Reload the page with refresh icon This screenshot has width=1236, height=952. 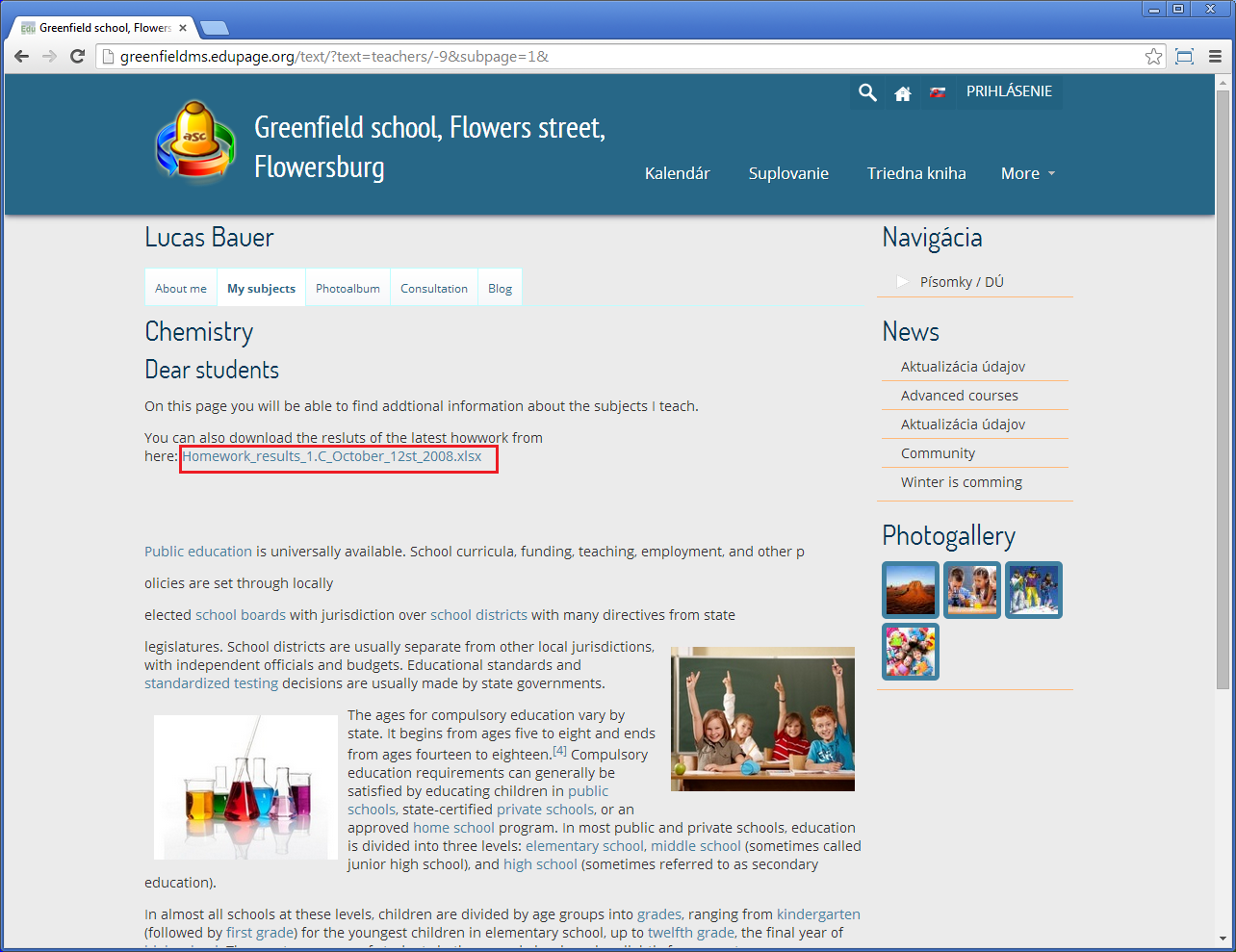click(78, 57)
